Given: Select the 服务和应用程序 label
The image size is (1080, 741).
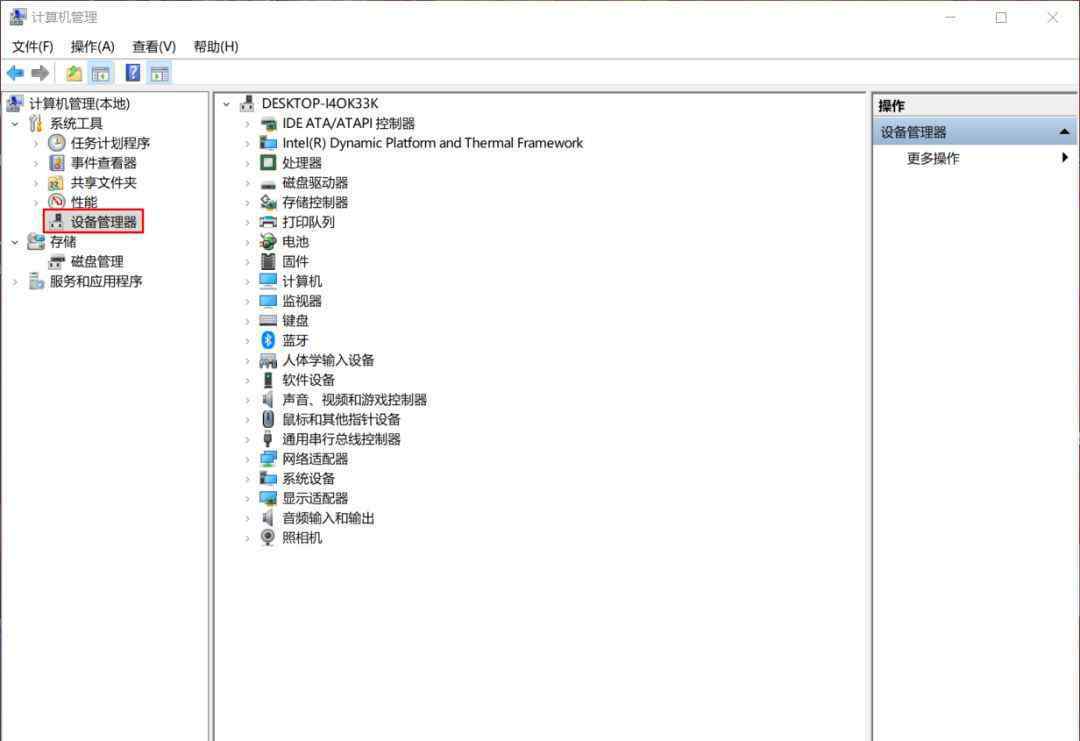Looking at the screenshot, I should [x=96, y=281].
